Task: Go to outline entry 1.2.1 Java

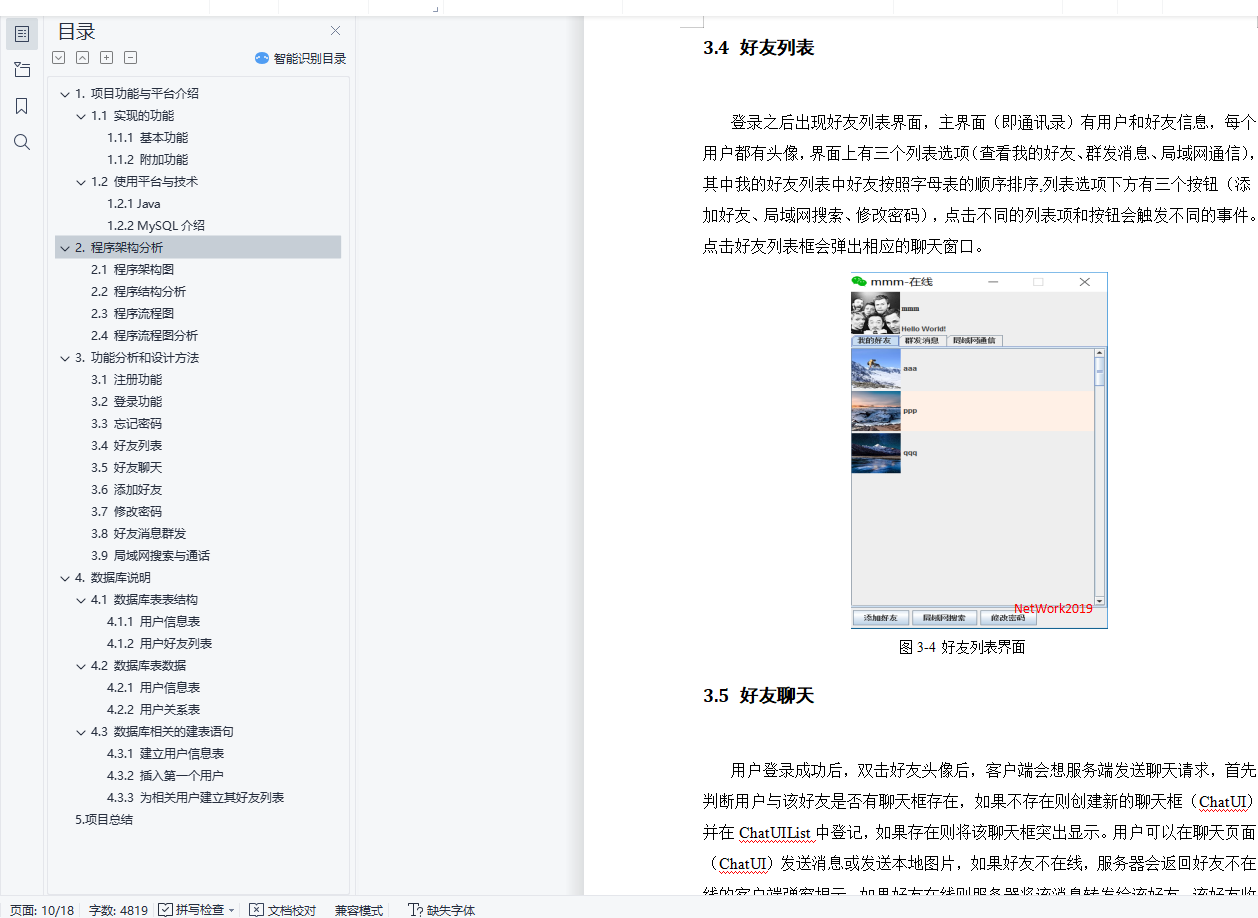Action: pyautogui.click(x=134, y=204)
